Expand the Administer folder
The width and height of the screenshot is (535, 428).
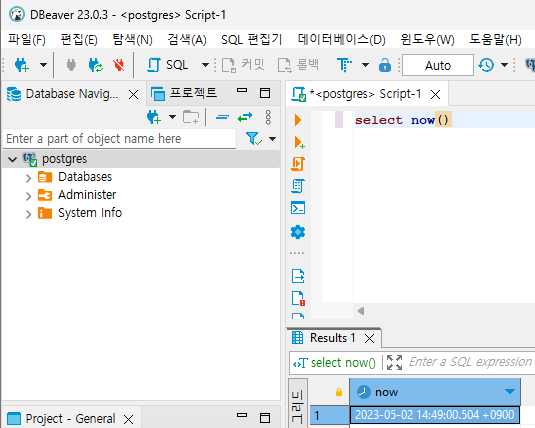(x=28, y=196)
